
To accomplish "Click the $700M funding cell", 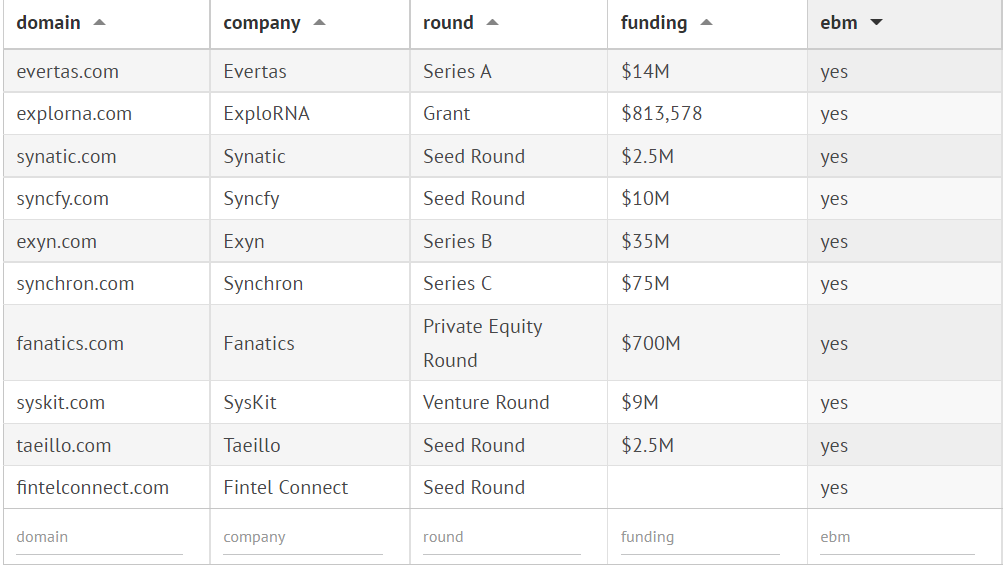I will click(651, 344).
